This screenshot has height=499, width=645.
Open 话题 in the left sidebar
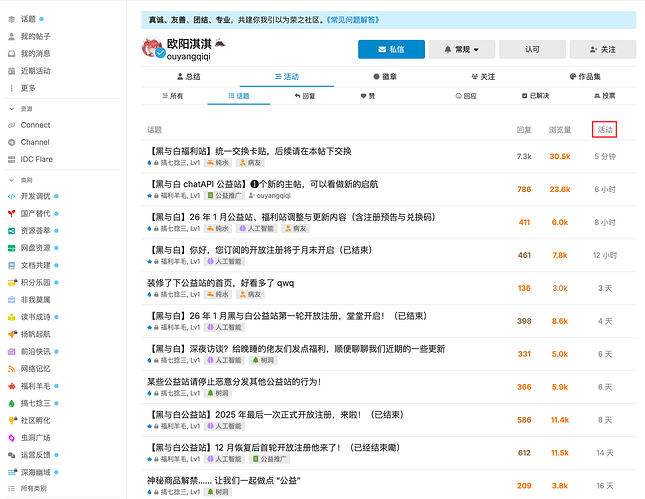point(28,19)
